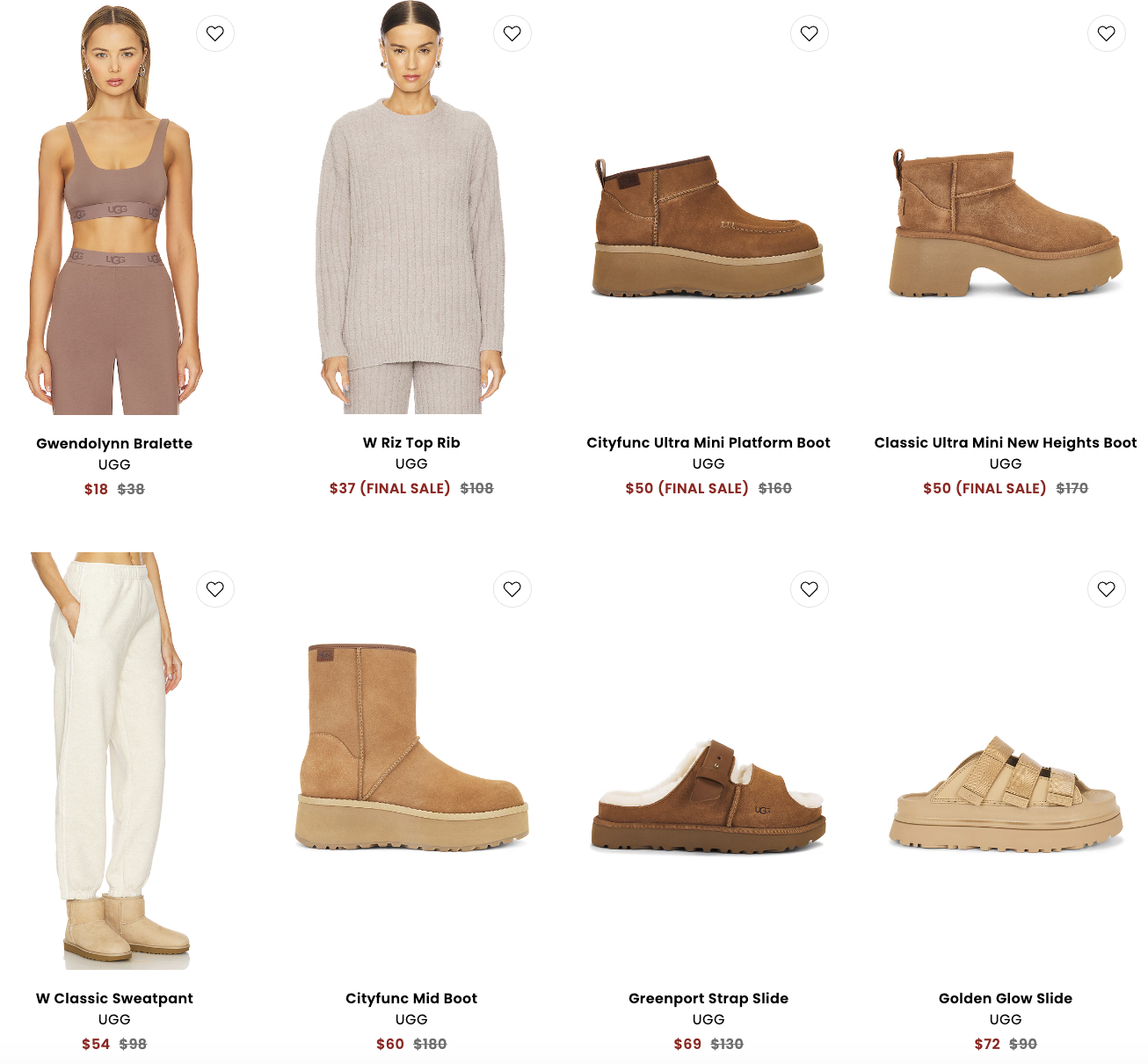This screenshot has width=1148, height=1064.
Task: Favorite the Cityfunc Mid Boot
Action: click(512, 589)
